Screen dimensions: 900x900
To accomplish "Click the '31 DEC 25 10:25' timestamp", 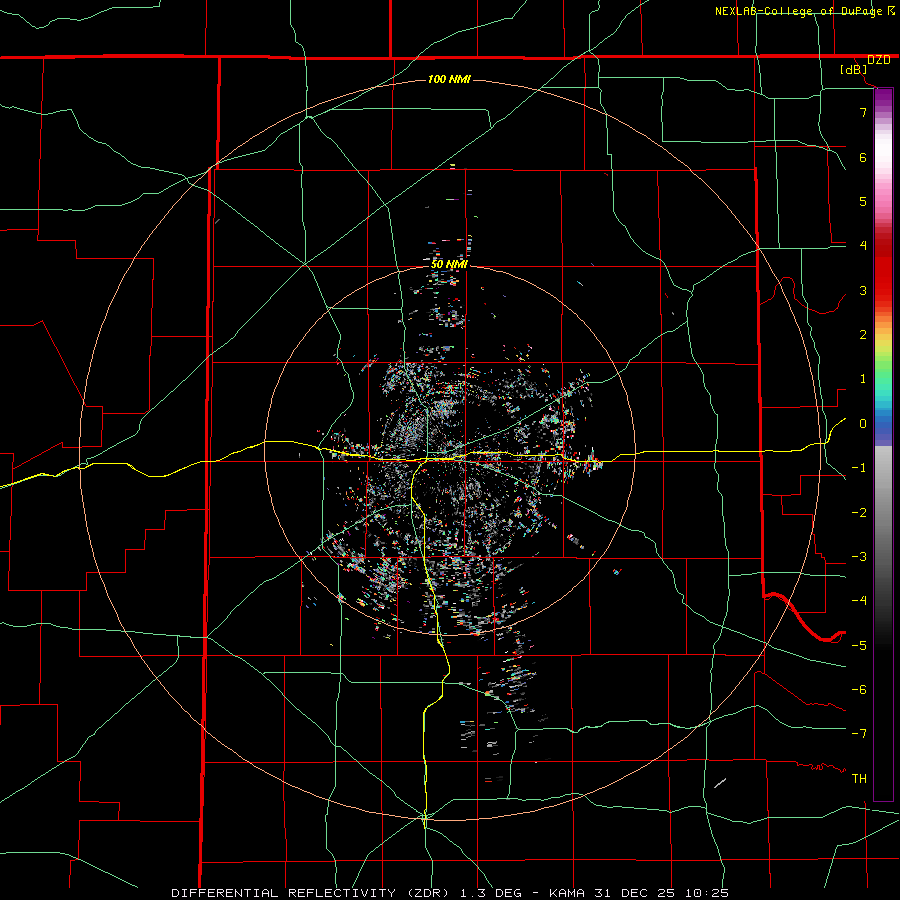I will click(661, 893).
